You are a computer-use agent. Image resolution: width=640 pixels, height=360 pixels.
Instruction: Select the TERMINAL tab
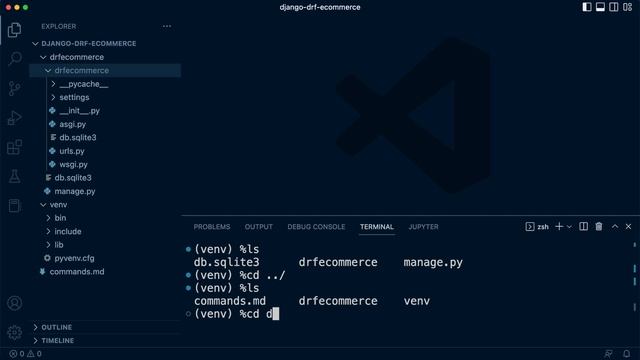click(x=377, y=227)
